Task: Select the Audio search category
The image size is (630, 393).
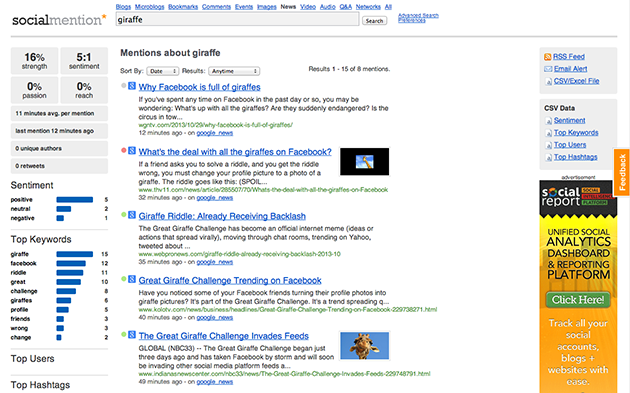Action: [x=327, y=7]
